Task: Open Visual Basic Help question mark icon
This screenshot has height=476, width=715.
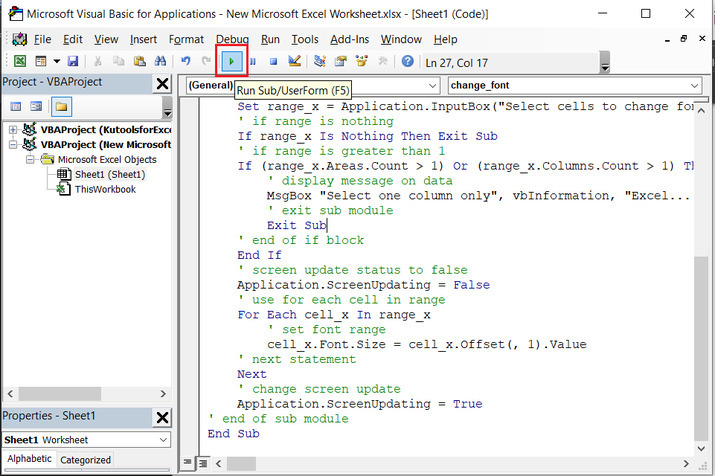Action: click(x=408, y=61)
